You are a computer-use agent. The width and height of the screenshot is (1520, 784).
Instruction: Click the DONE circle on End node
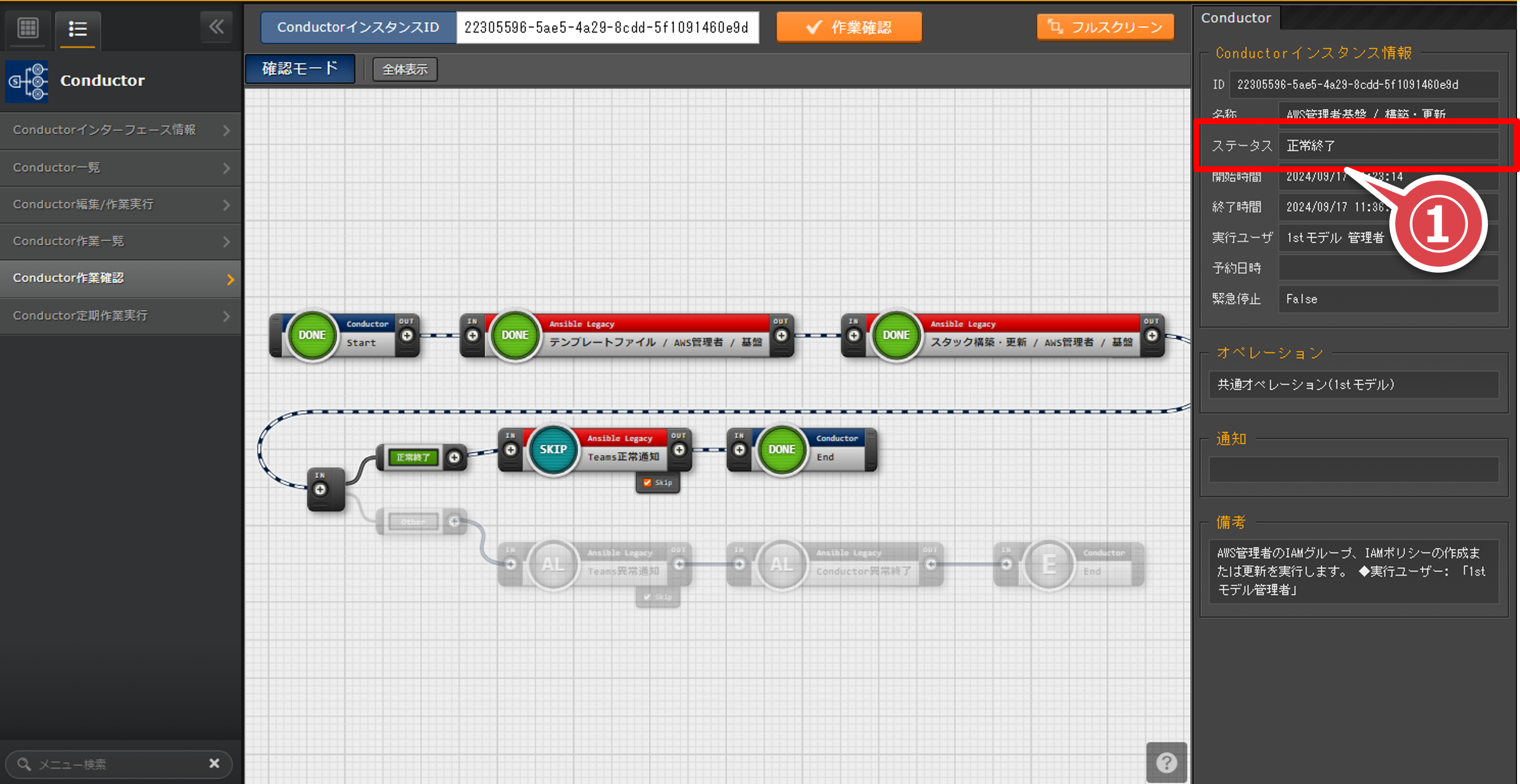781,450
